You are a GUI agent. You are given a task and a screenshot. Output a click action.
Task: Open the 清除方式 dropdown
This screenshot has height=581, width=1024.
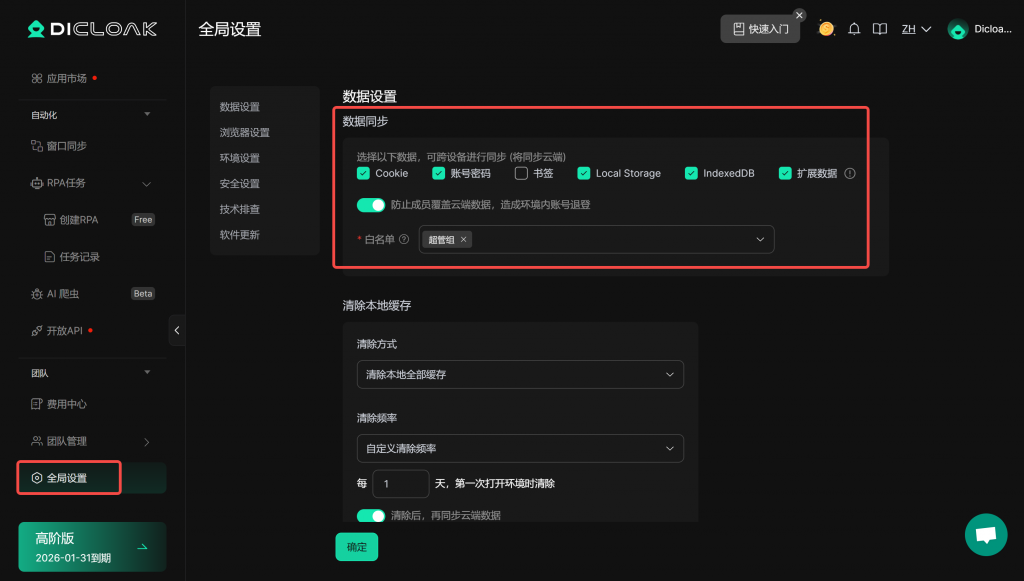[x=520, y=374]
